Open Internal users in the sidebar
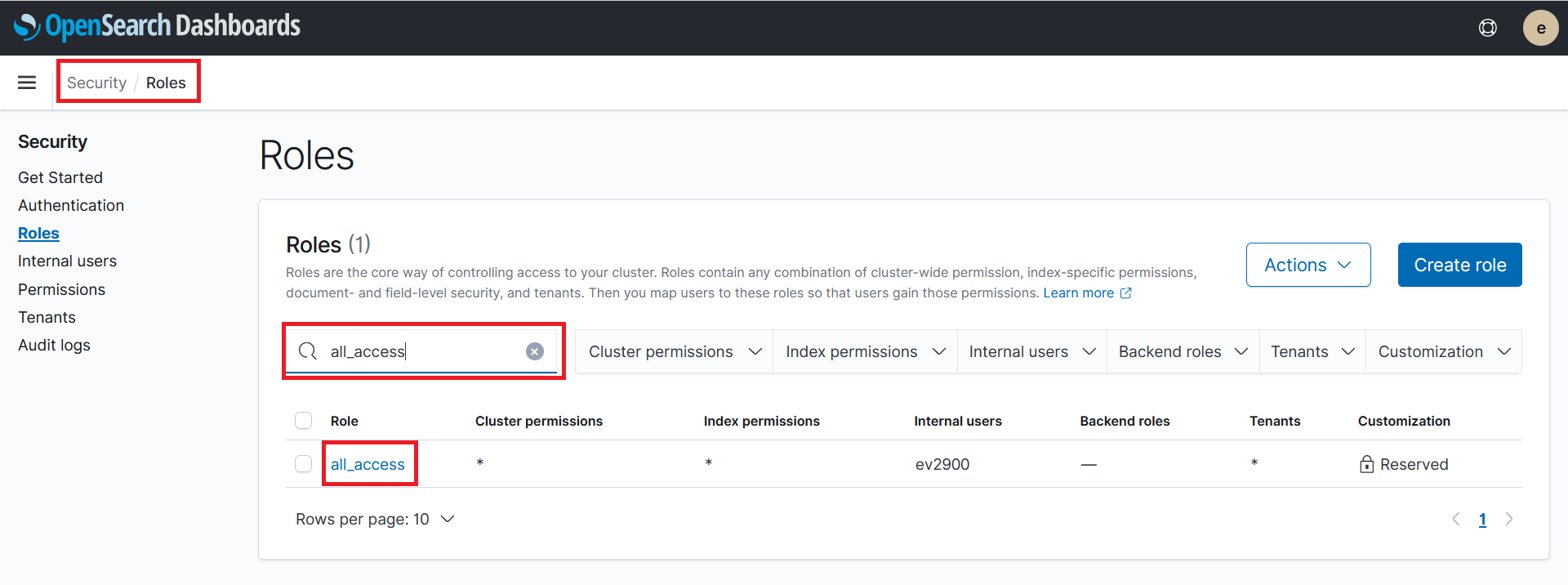Screen dimensions: 1568x585 pos(67,261)
